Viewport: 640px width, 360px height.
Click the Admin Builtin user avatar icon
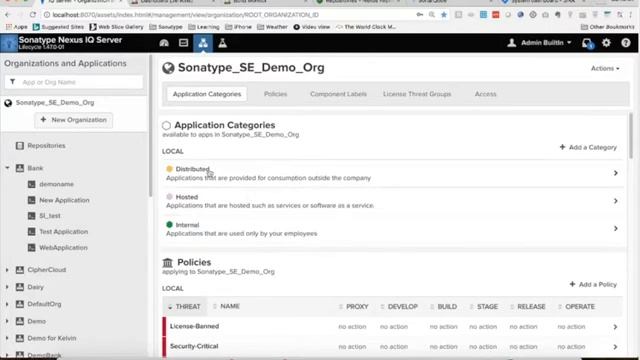pyautogui.click(x=511, y=42)
